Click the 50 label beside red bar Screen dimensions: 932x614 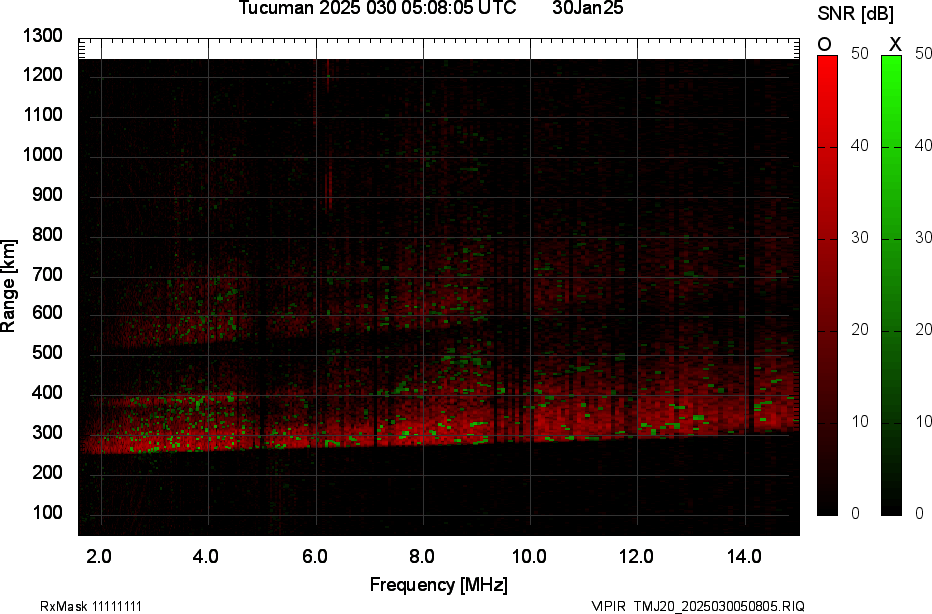859,54
